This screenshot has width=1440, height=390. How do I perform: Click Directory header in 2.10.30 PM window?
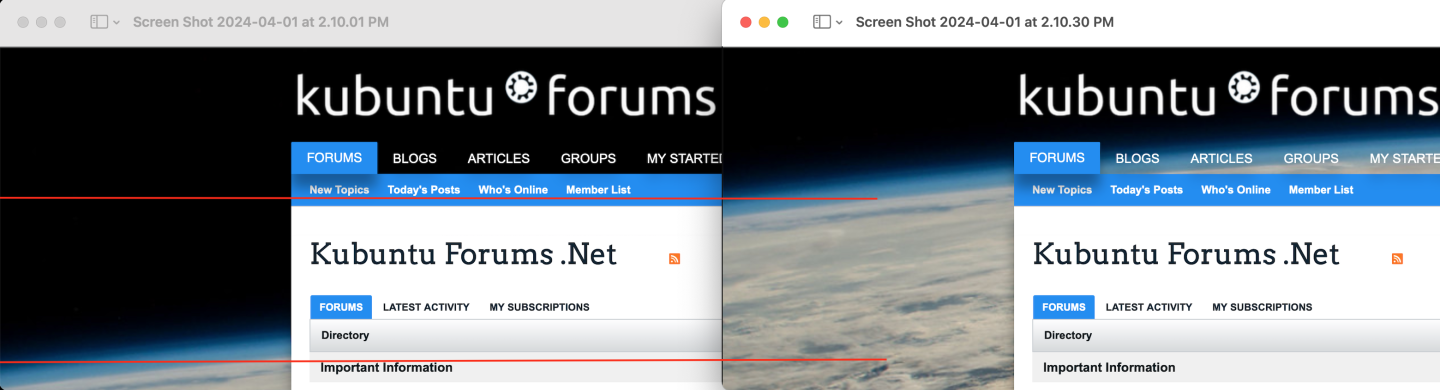coord(1068,336)
